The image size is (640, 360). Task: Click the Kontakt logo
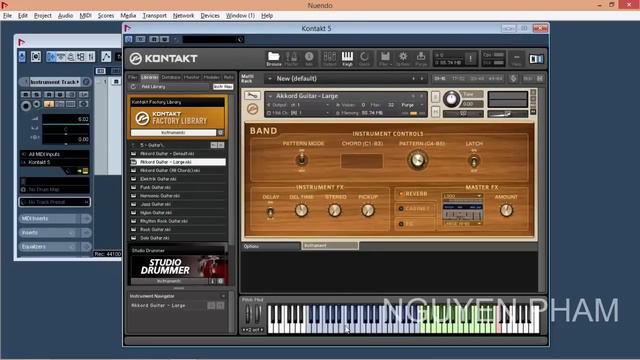(163, 58)
